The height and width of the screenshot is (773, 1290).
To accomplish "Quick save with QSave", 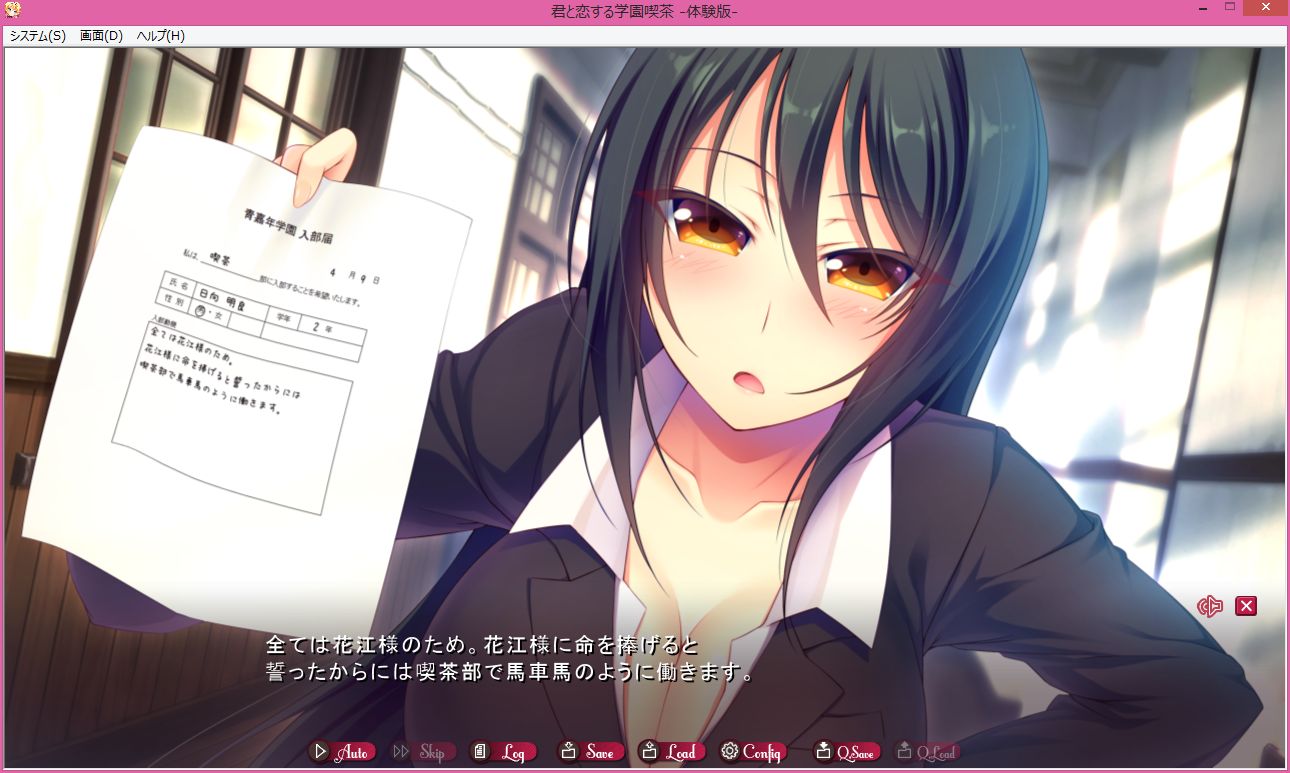I will pyautogui.click(x=847, y=752).
